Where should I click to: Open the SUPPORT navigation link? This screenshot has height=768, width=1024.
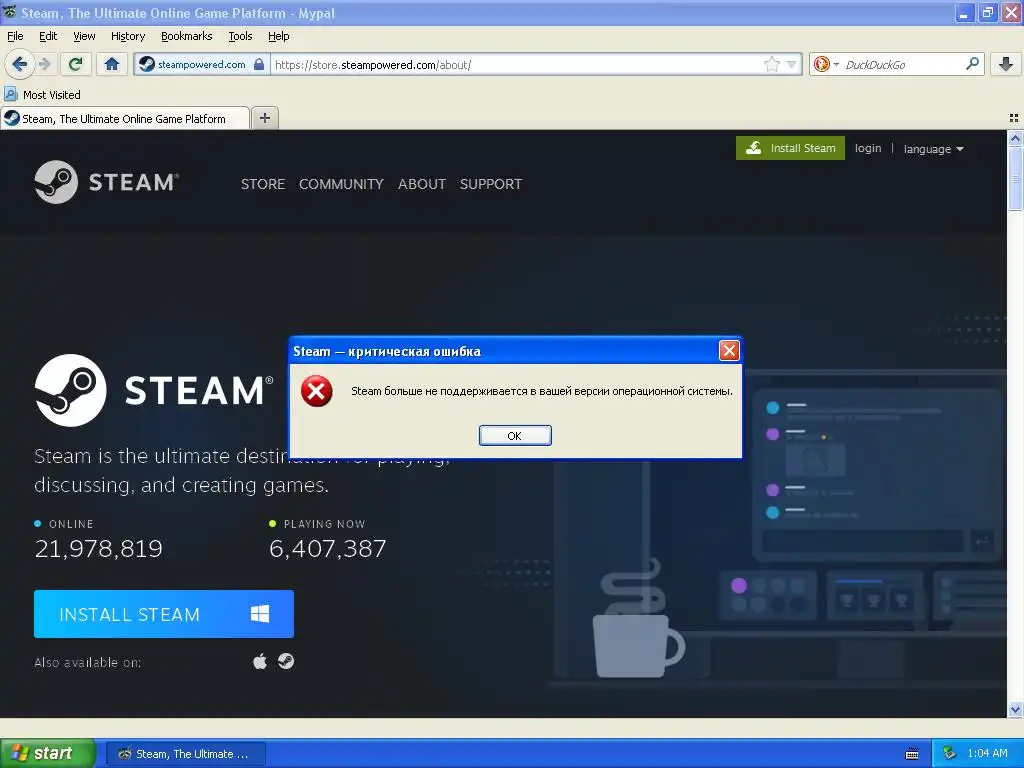490,184
